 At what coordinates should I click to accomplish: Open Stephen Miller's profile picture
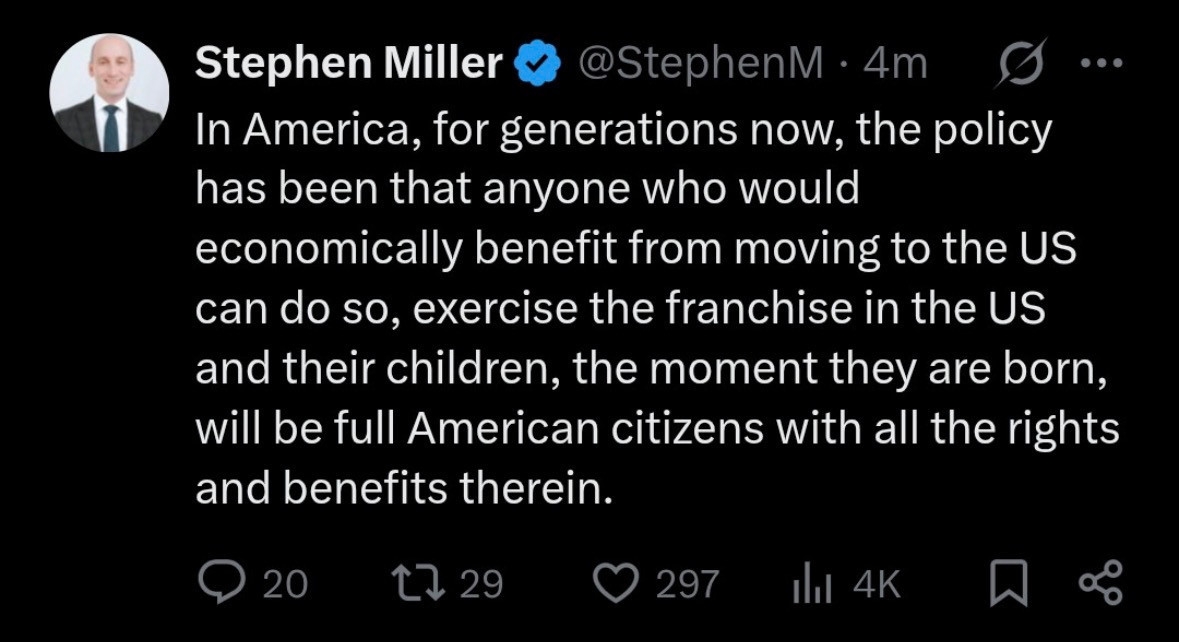(108, 94)
